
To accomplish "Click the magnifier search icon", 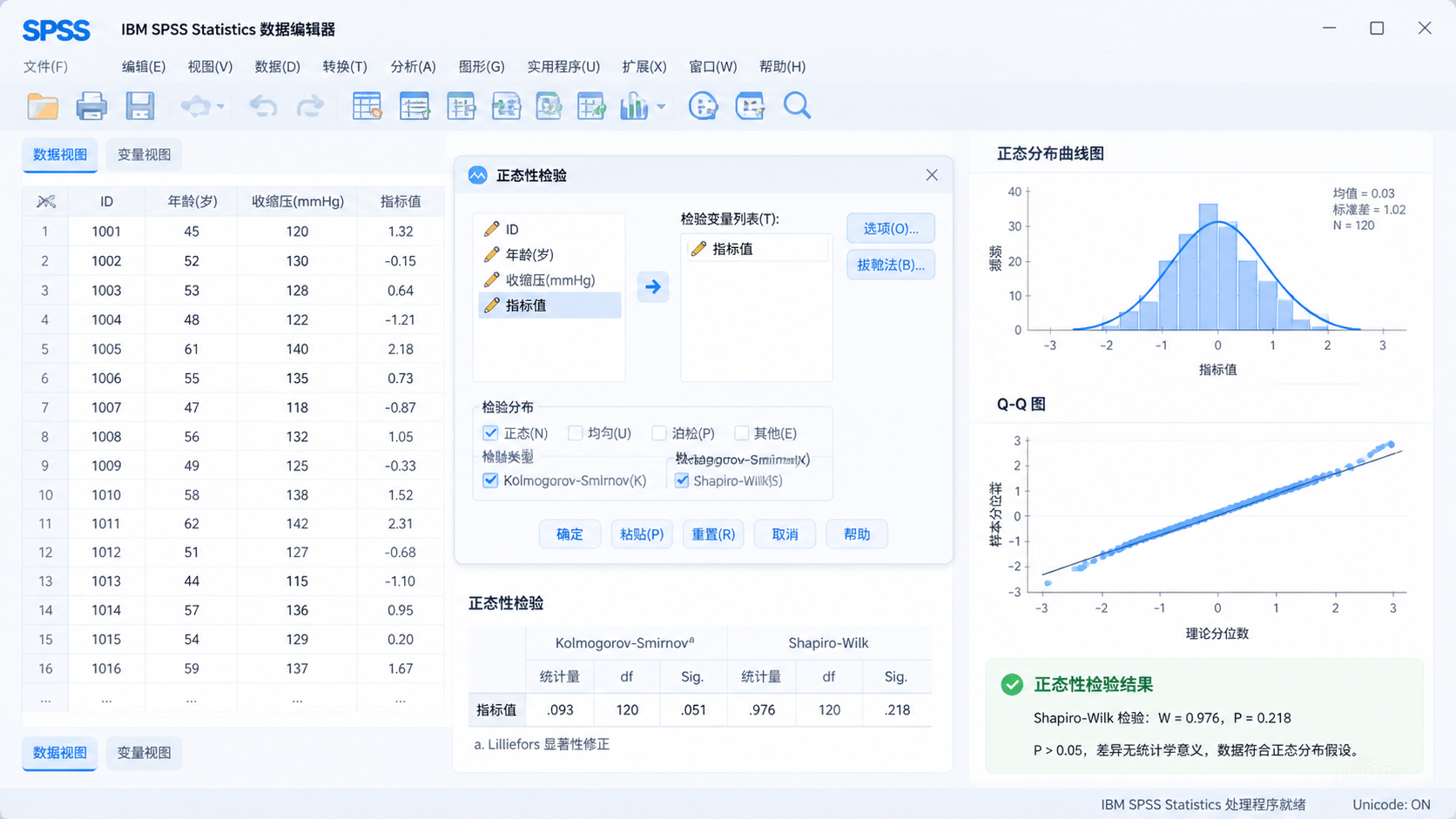I will 797,106.
